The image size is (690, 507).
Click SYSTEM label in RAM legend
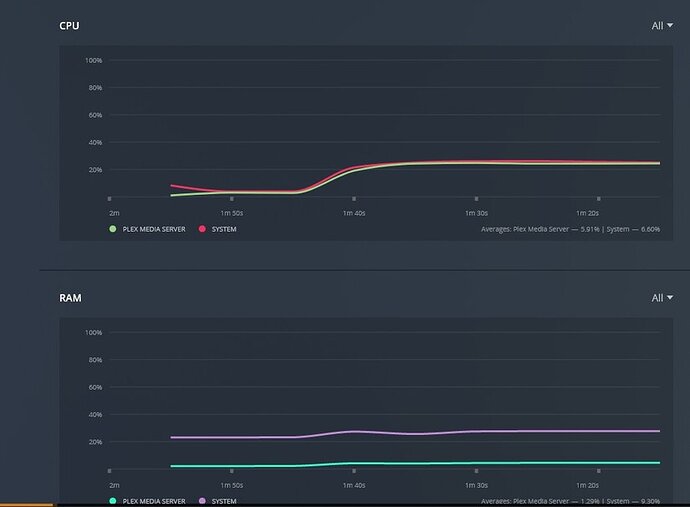point(224,501)
